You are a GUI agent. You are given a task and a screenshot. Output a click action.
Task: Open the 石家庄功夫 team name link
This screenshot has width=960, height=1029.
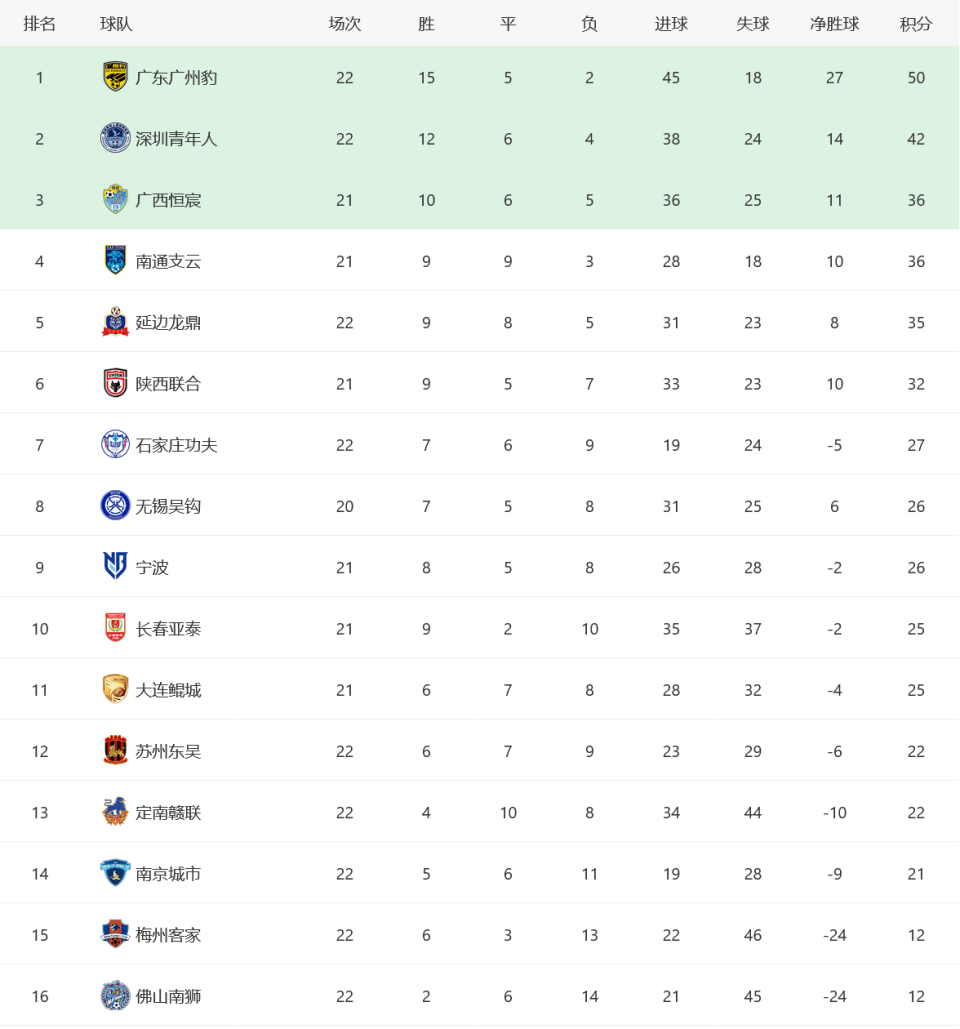tap(176, 446)
